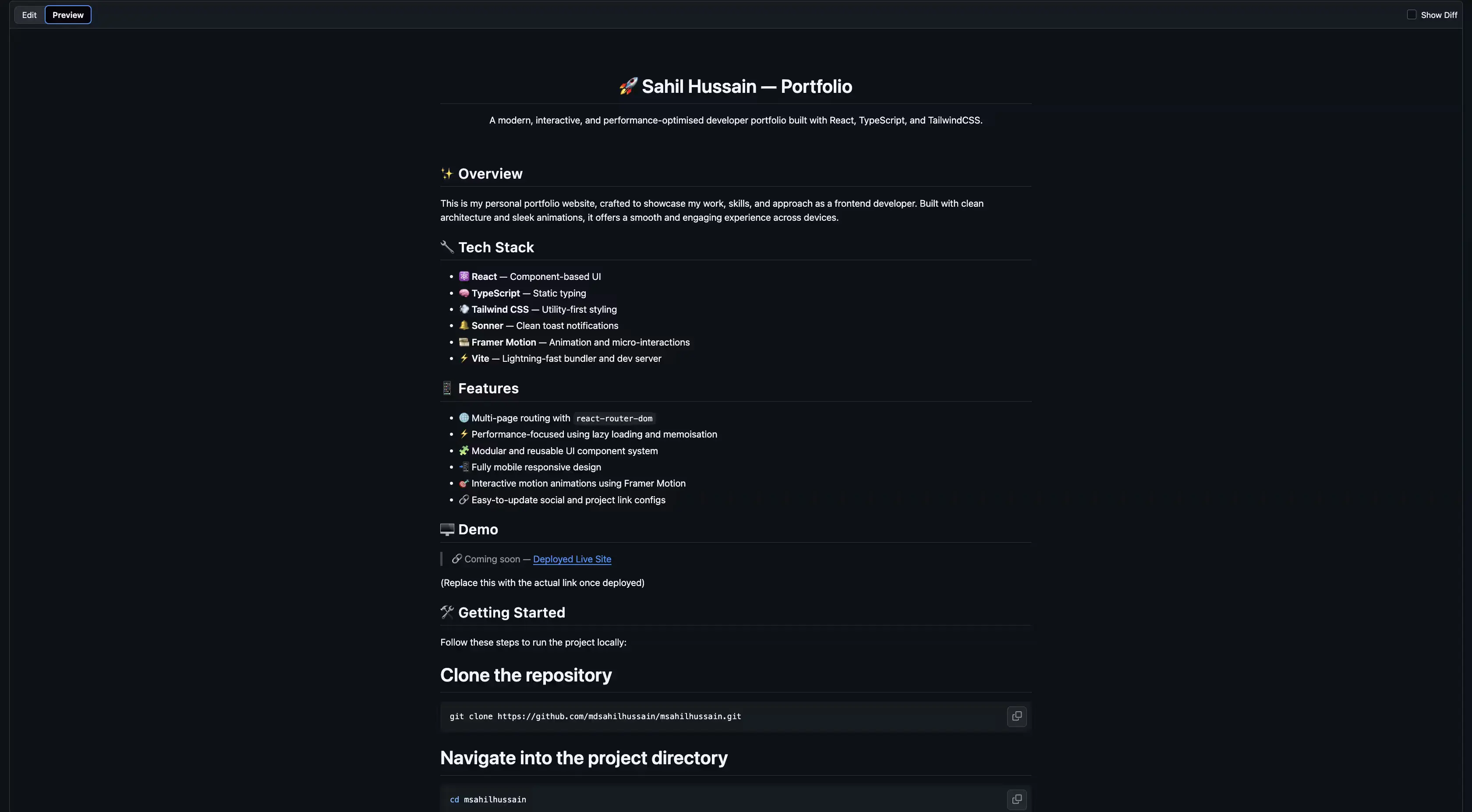Copy the git clone command
The height and width of the screenshot is (812, 1472).
pyautogui.click(x=1016, y=716)
